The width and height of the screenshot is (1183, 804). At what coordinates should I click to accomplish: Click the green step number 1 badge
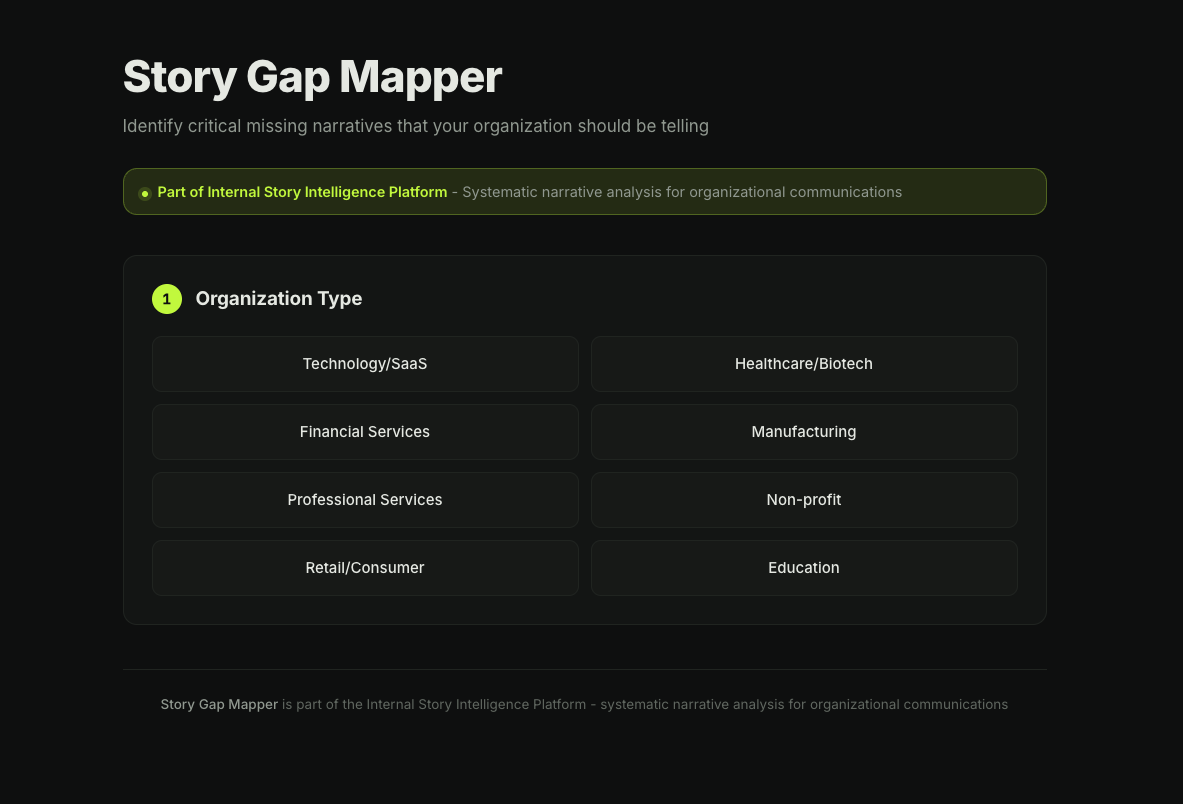[167, 298]
